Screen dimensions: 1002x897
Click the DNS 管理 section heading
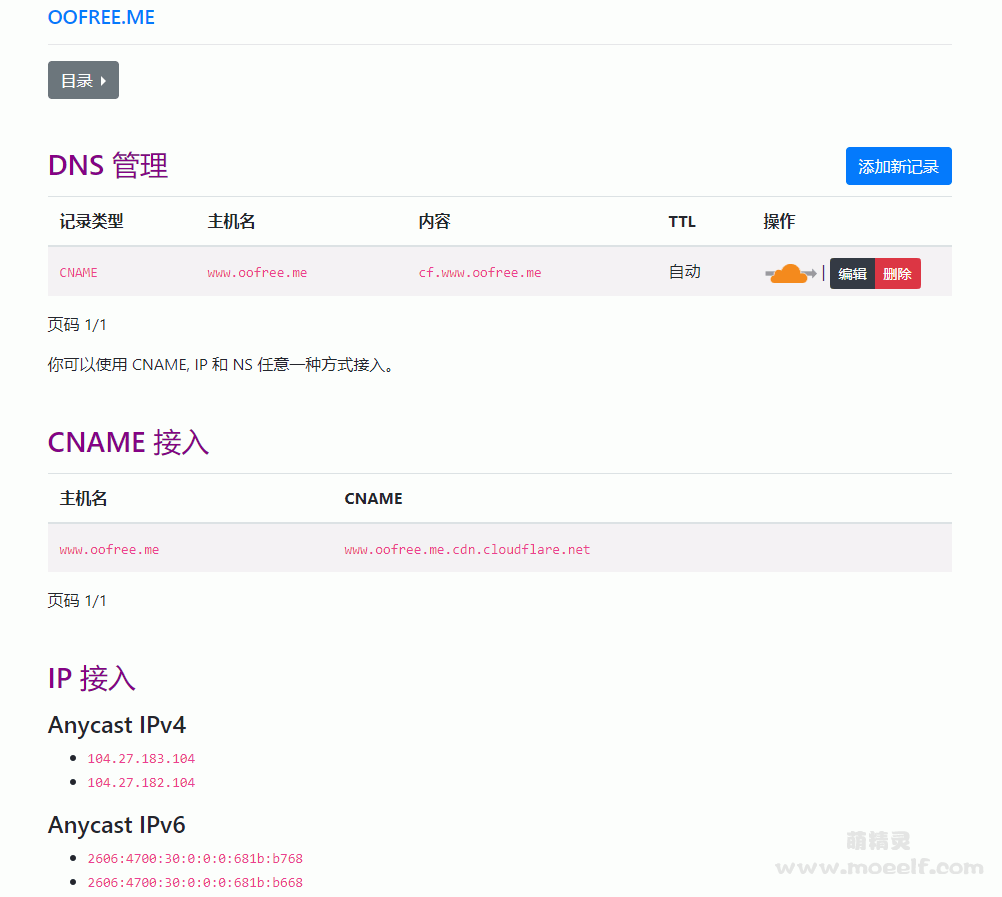(108, 165)
